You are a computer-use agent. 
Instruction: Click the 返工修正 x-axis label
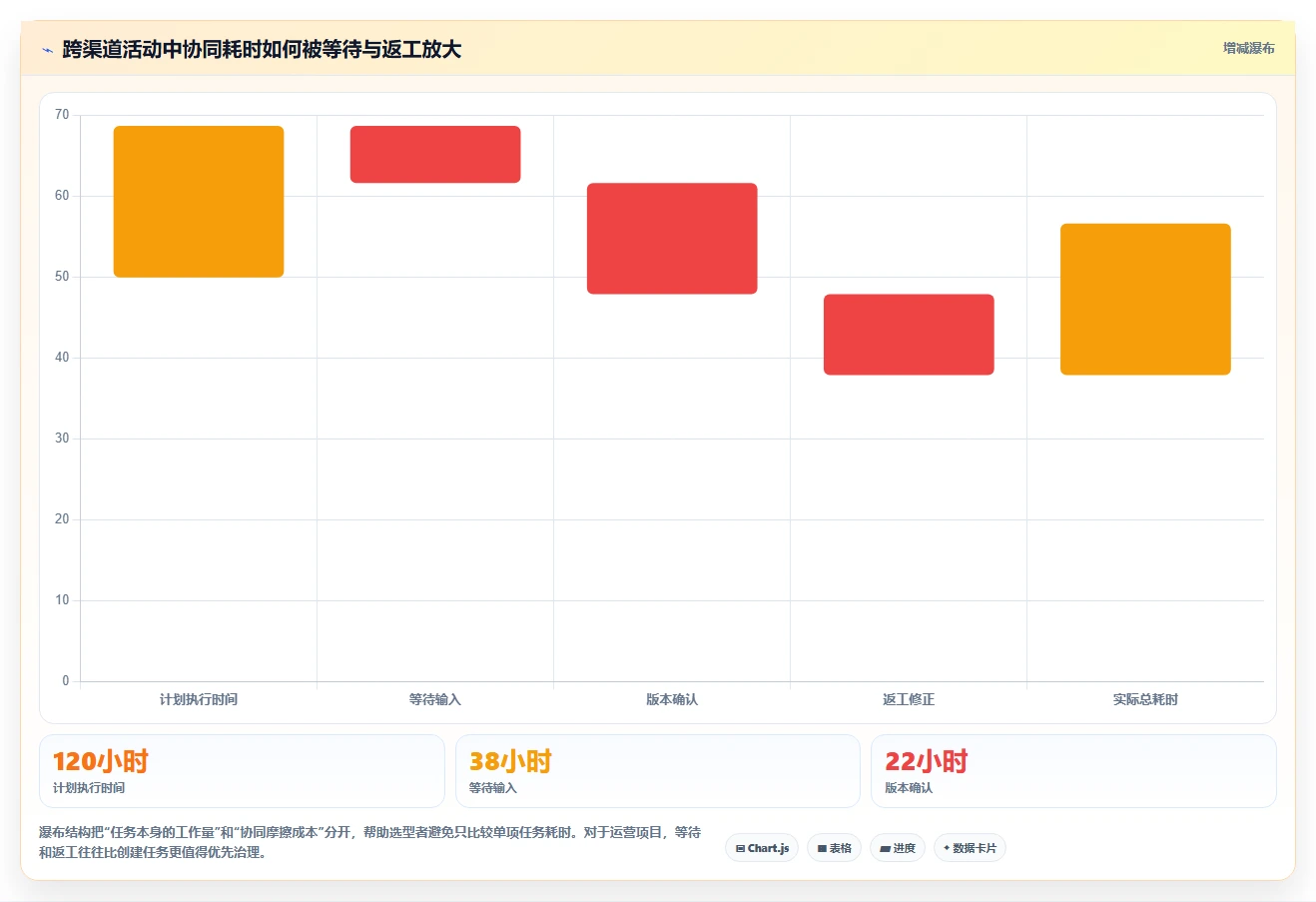pos(909,699)
